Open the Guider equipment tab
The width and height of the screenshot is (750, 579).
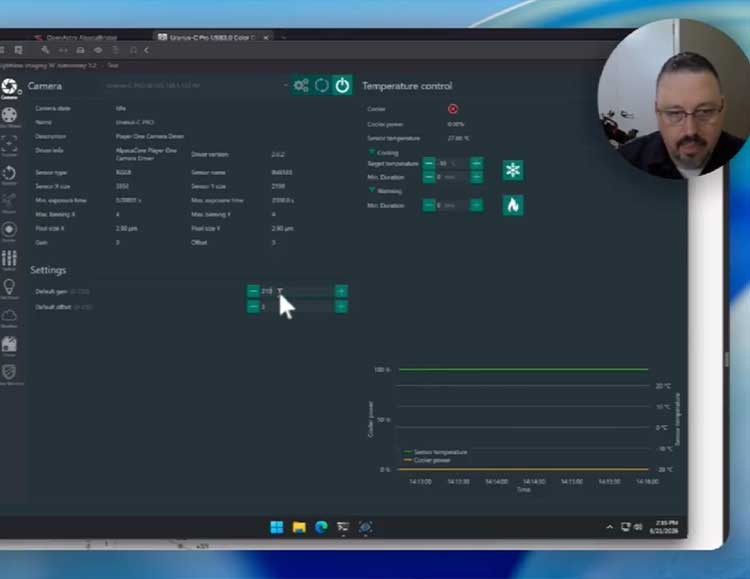9,231
